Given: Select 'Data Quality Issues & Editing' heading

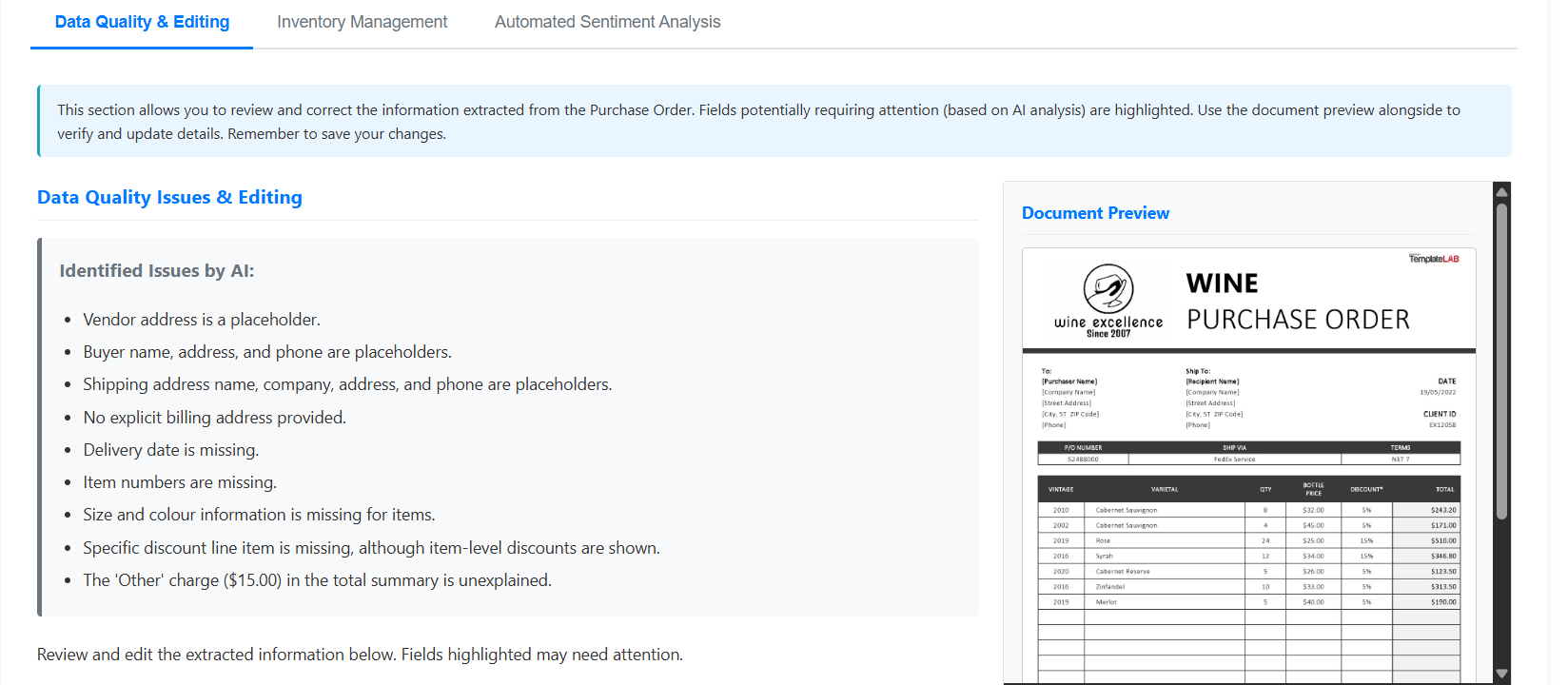Looking at the screenshot, I should pyautogui.click(x=169, y=197).
